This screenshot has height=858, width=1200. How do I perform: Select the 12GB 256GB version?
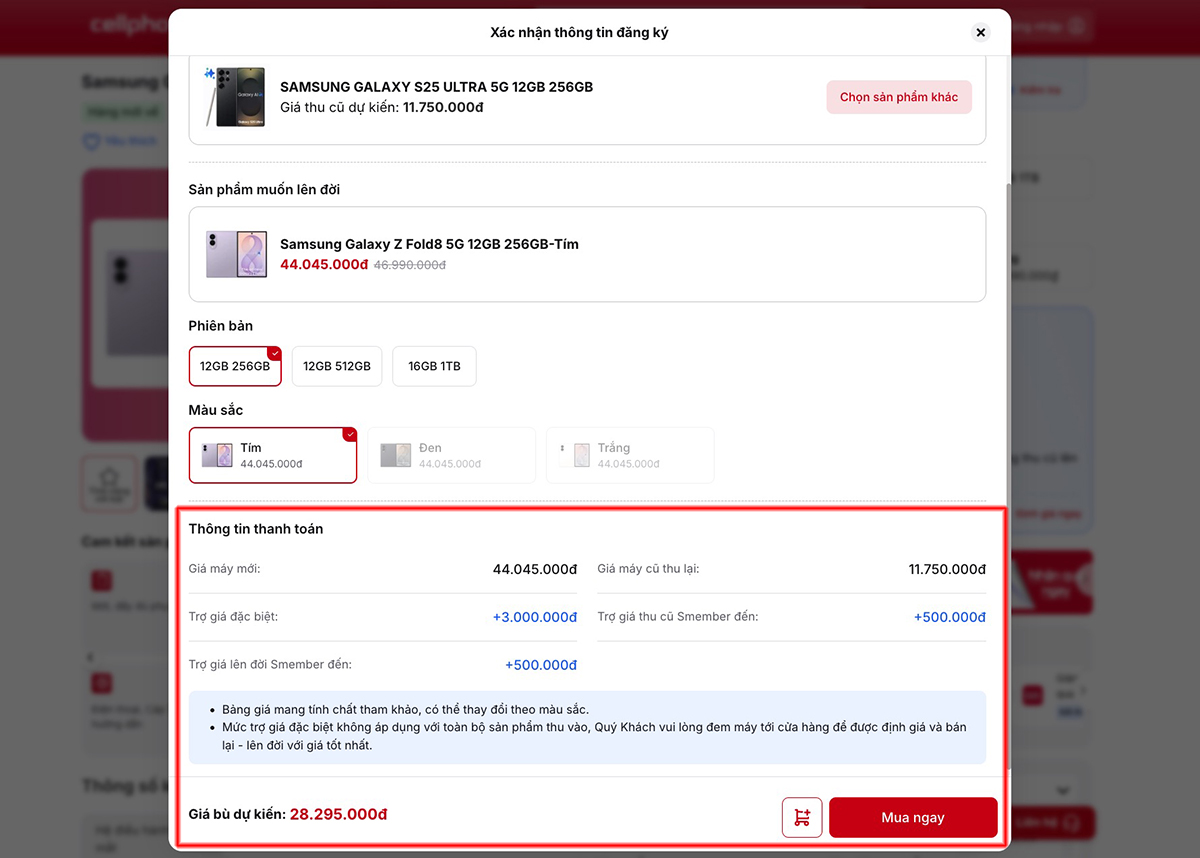235,366
